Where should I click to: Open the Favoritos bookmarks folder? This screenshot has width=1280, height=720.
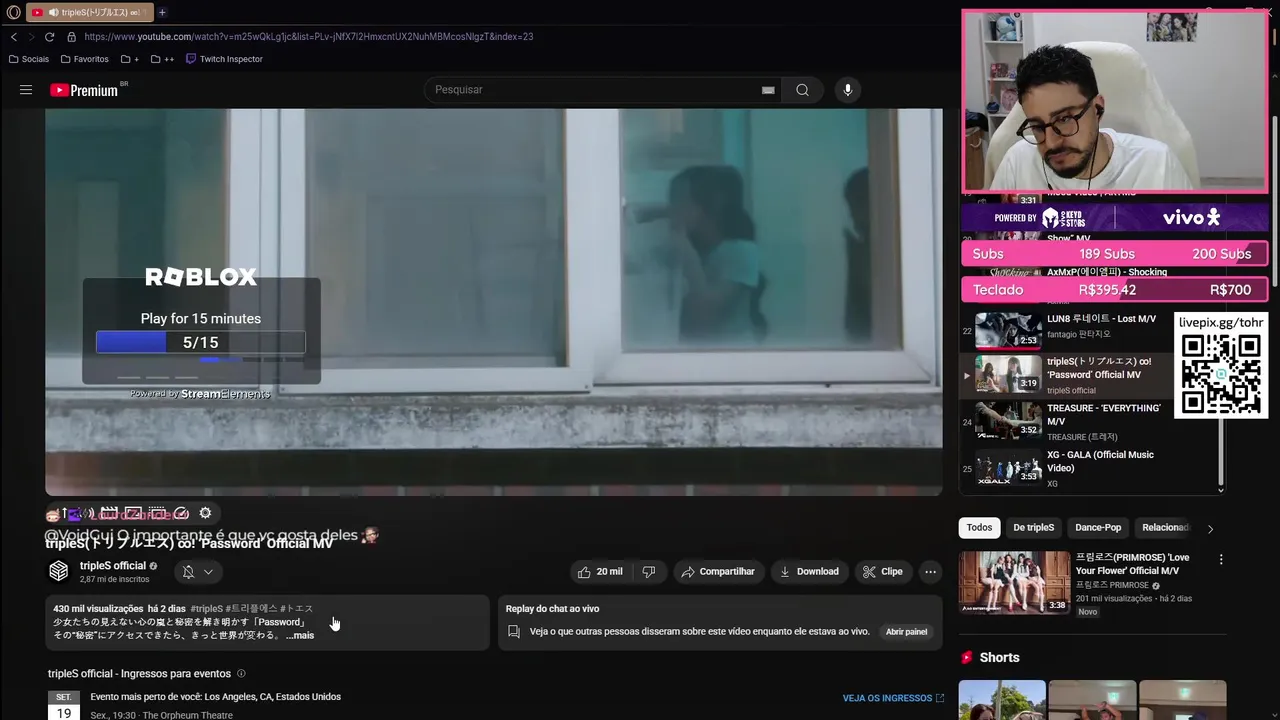point(84,59)
